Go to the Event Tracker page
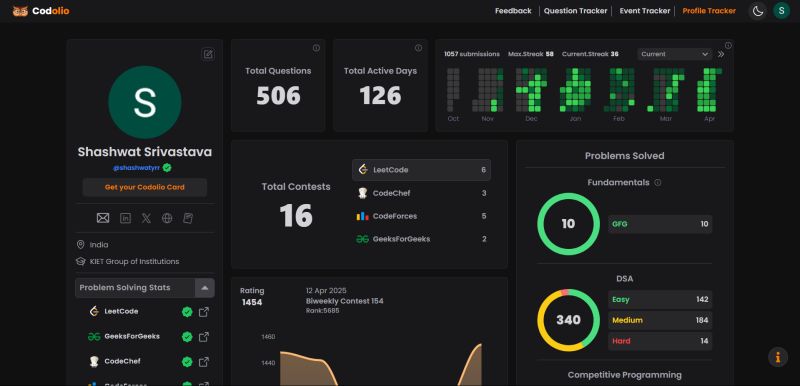The height and width of the screenshot is (386, 800). tap(645, 11)
